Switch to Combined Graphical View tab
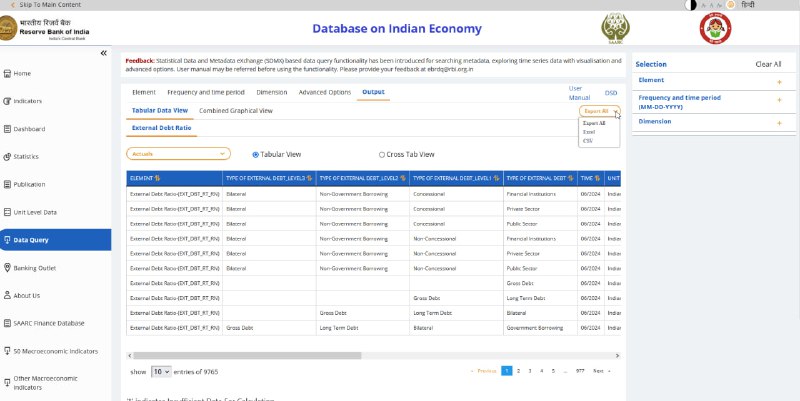This screenshot has height=401, width=800. tap(236, 111)
